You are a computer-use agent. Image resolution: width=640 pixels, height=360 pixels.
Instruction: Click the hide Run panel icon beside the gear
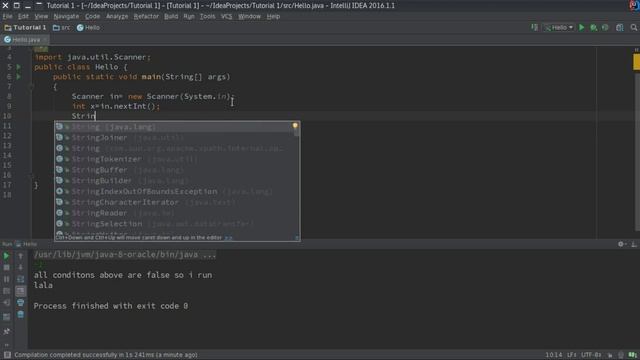[634, 244]
